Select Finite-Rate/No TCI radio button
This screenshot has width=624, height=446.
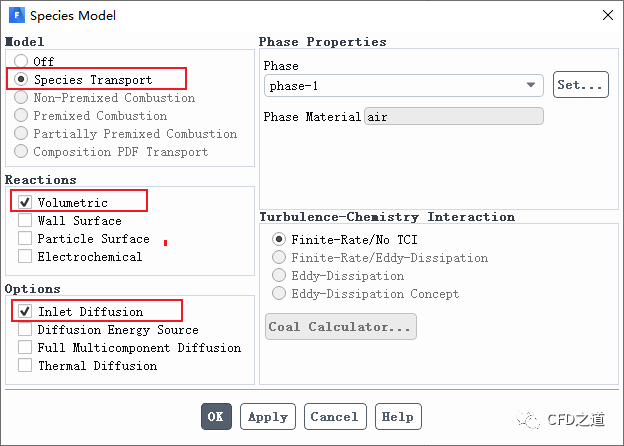click(279, 240)
